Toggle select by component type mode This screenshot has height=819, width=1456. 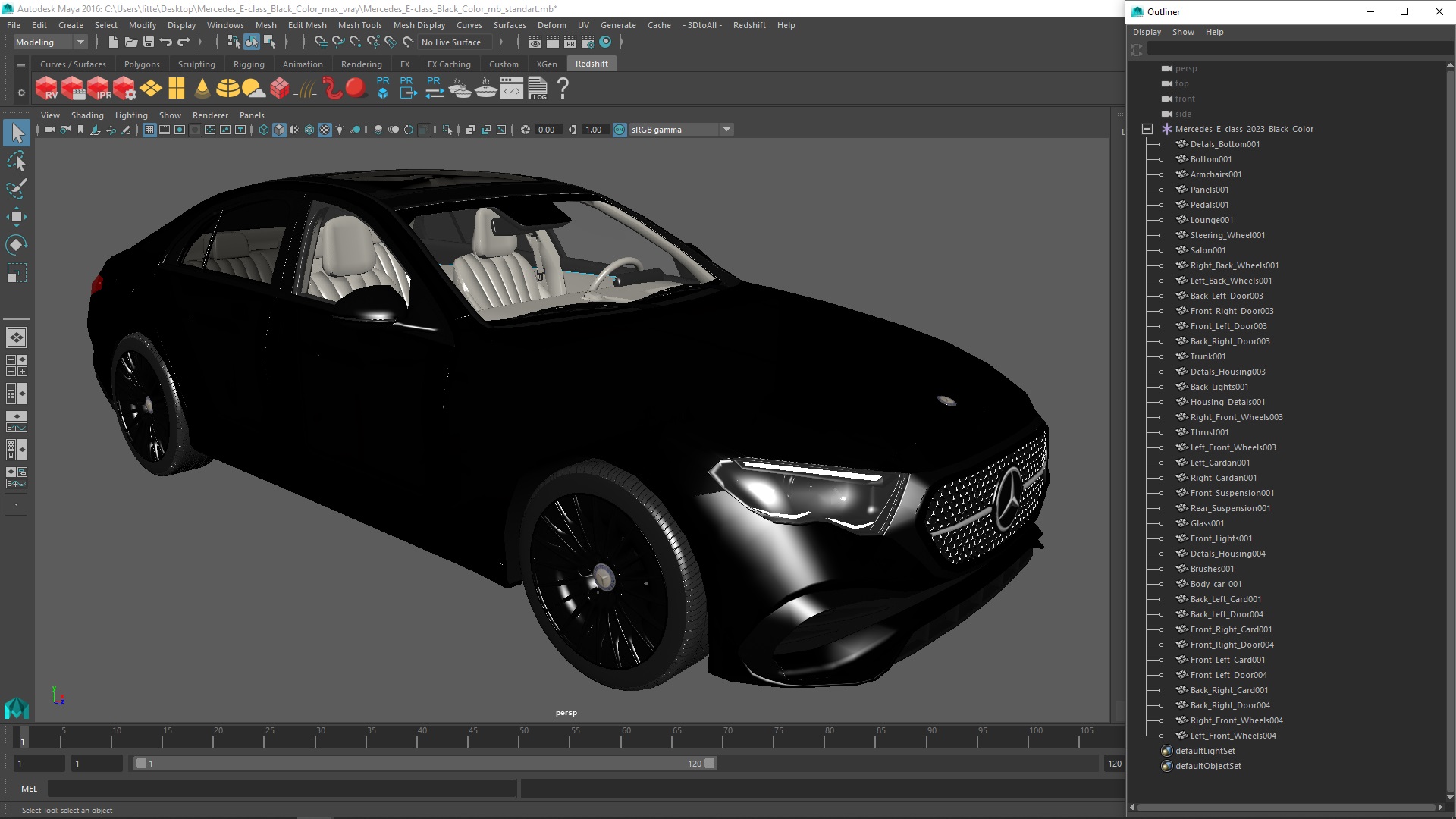pos(269,42)
